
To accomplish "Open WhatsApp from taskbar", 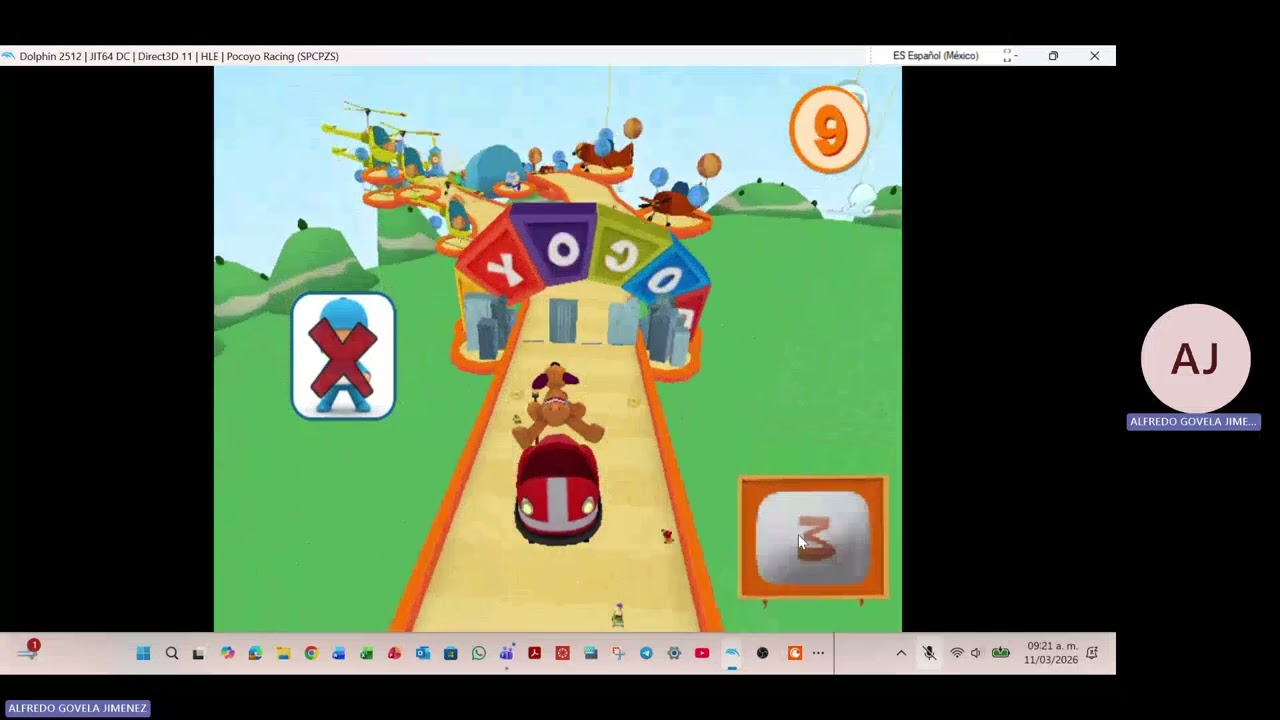I will [479, 653].
